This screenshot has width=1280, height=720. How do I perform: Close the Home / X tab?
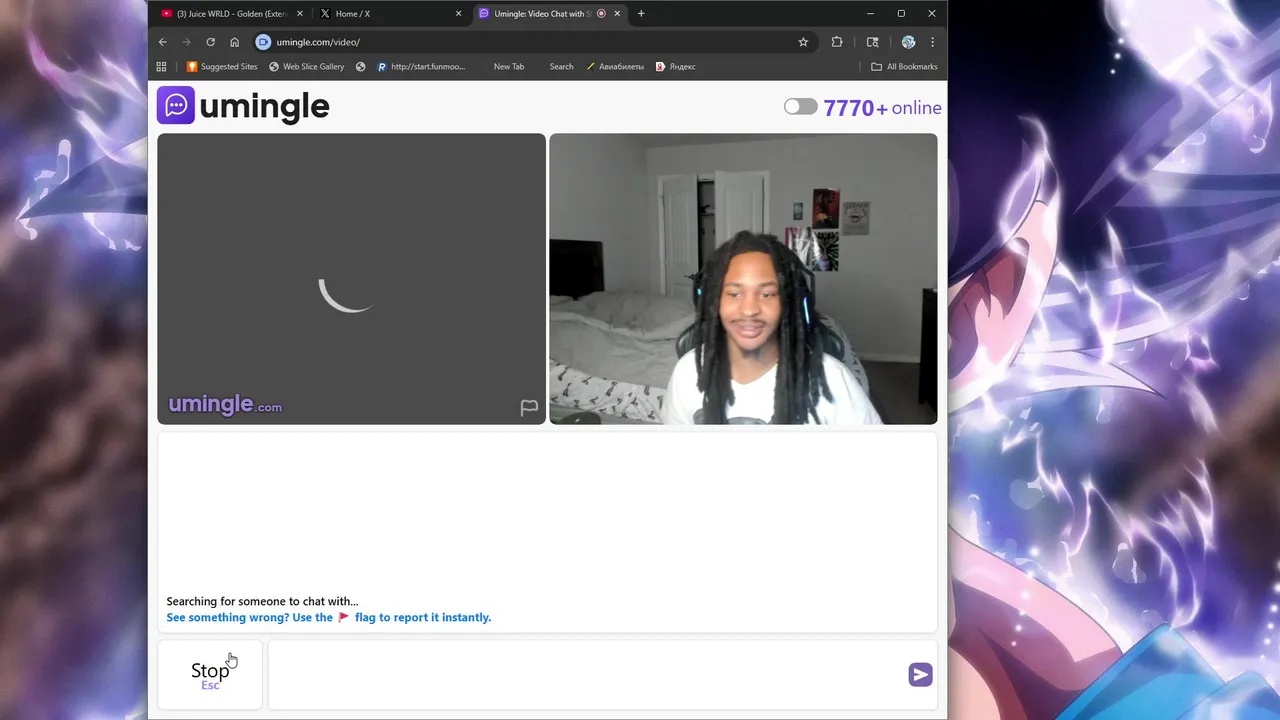pyautogui.click(x=459, y=14)
